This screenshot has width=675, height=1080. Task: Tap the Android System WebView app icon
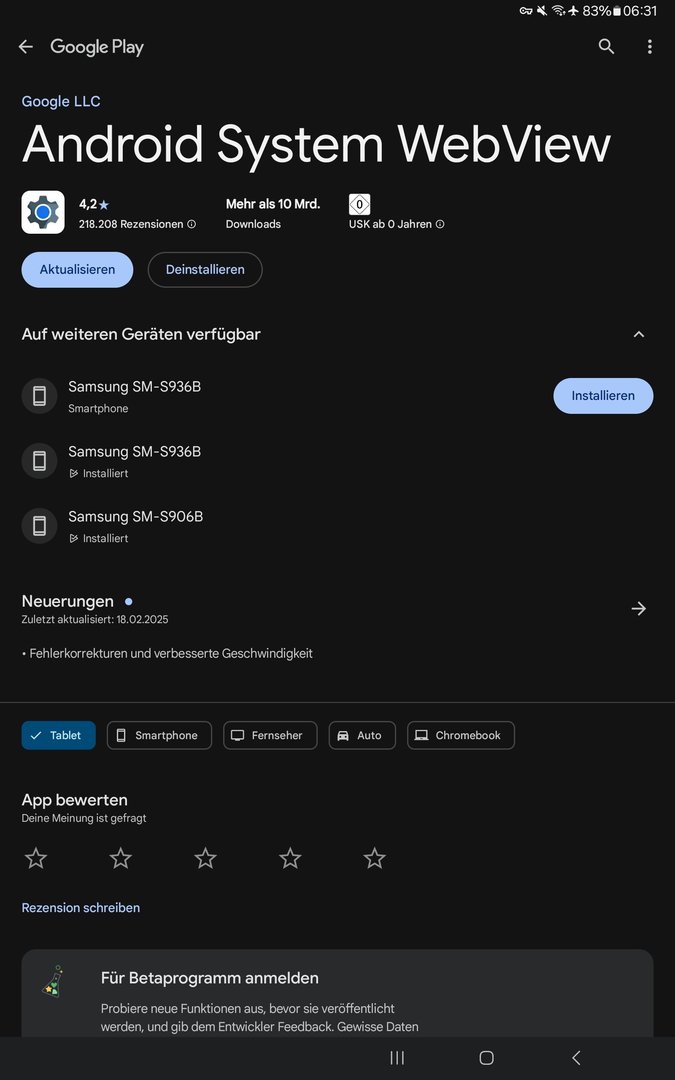tap(43, 212)
